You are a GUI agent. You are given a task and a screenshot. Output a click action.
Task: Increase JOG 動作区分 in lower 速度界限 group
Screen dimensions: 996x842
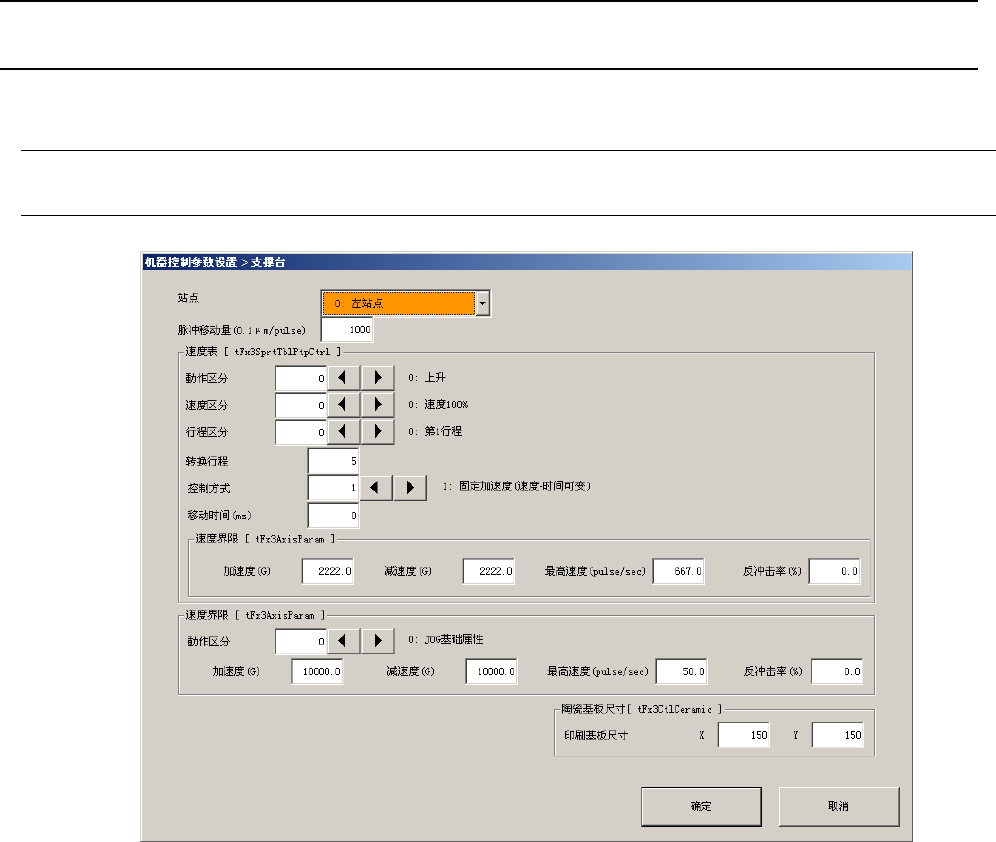(377, 640)
